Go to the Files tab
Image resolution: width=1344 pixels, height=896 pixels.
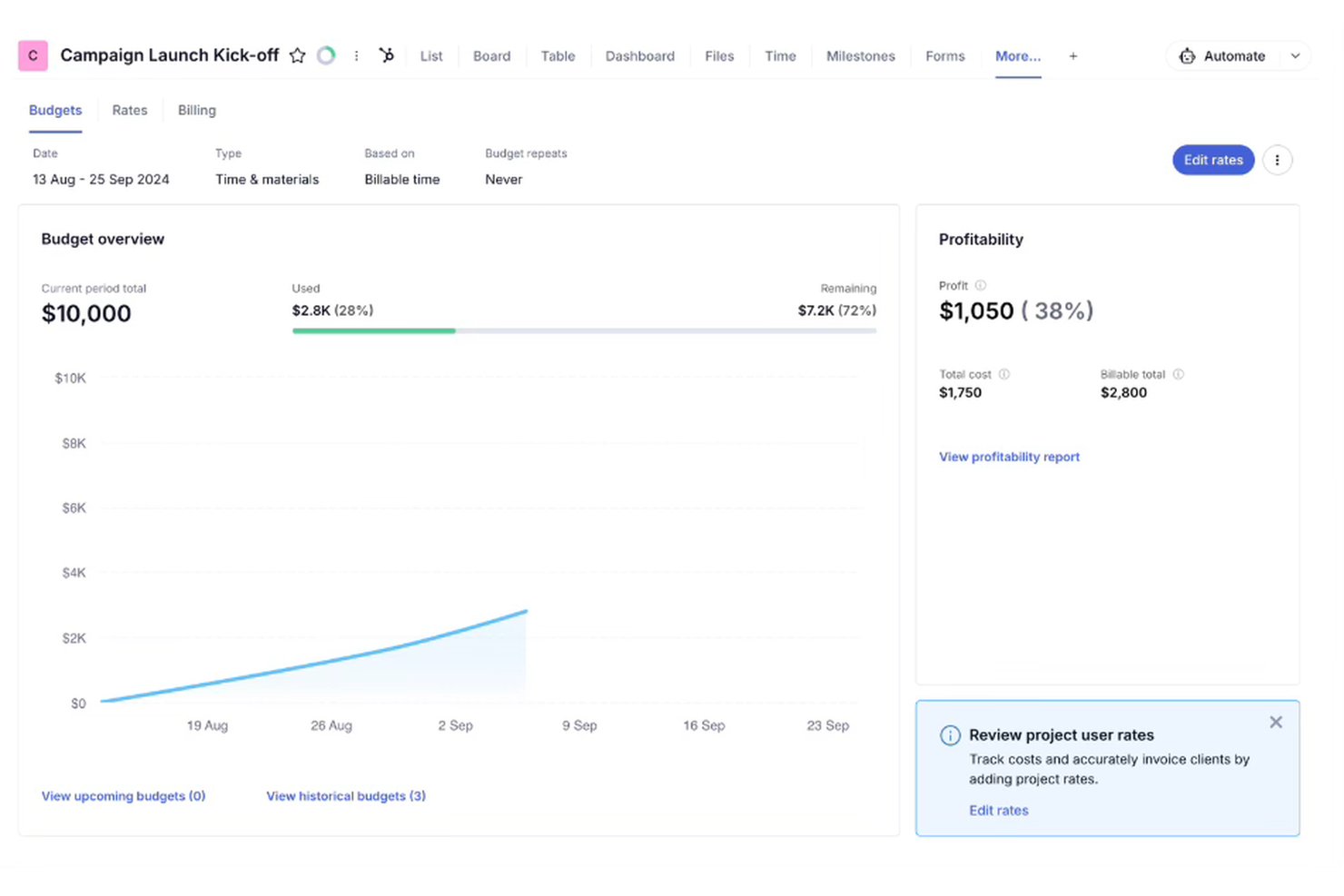pyautogui.click(x=719, y=56)
